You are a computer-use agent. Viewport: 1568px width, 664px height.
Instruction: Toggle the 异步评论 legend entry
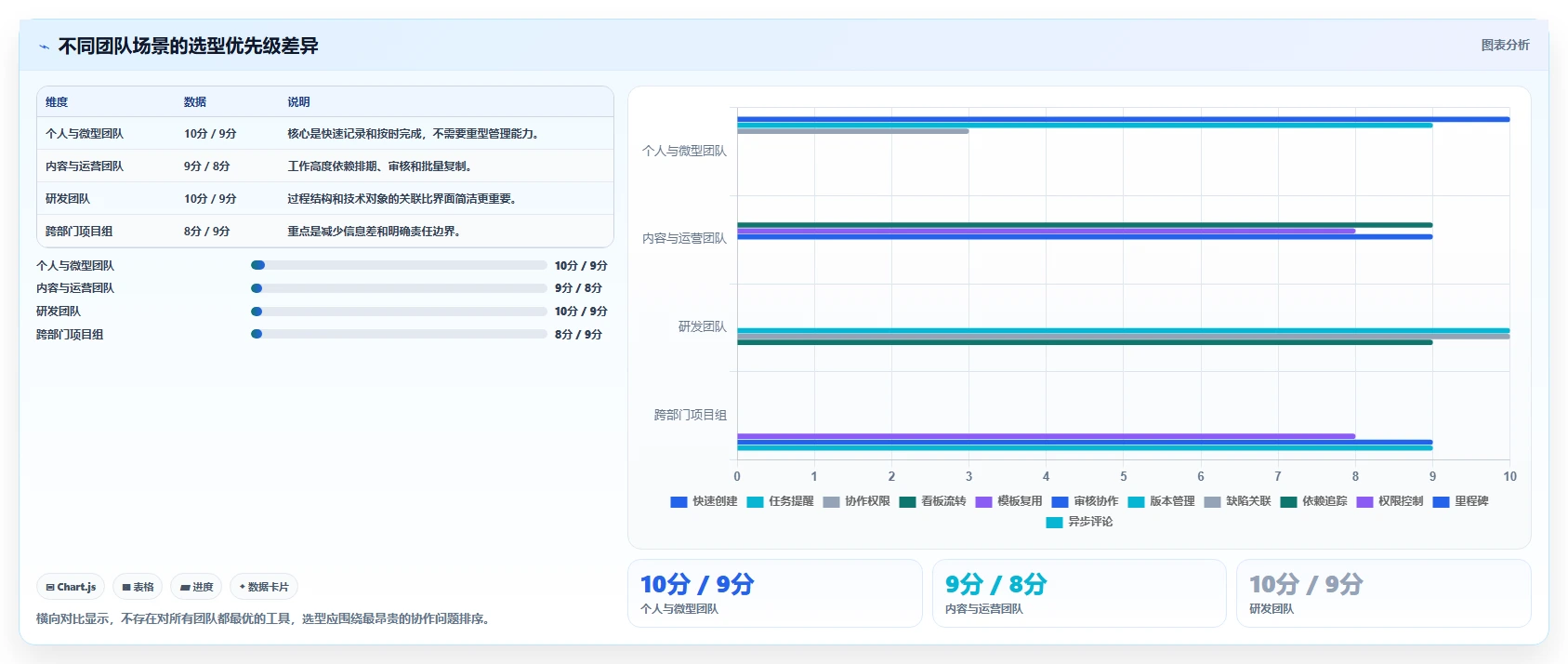(1079, 522)
